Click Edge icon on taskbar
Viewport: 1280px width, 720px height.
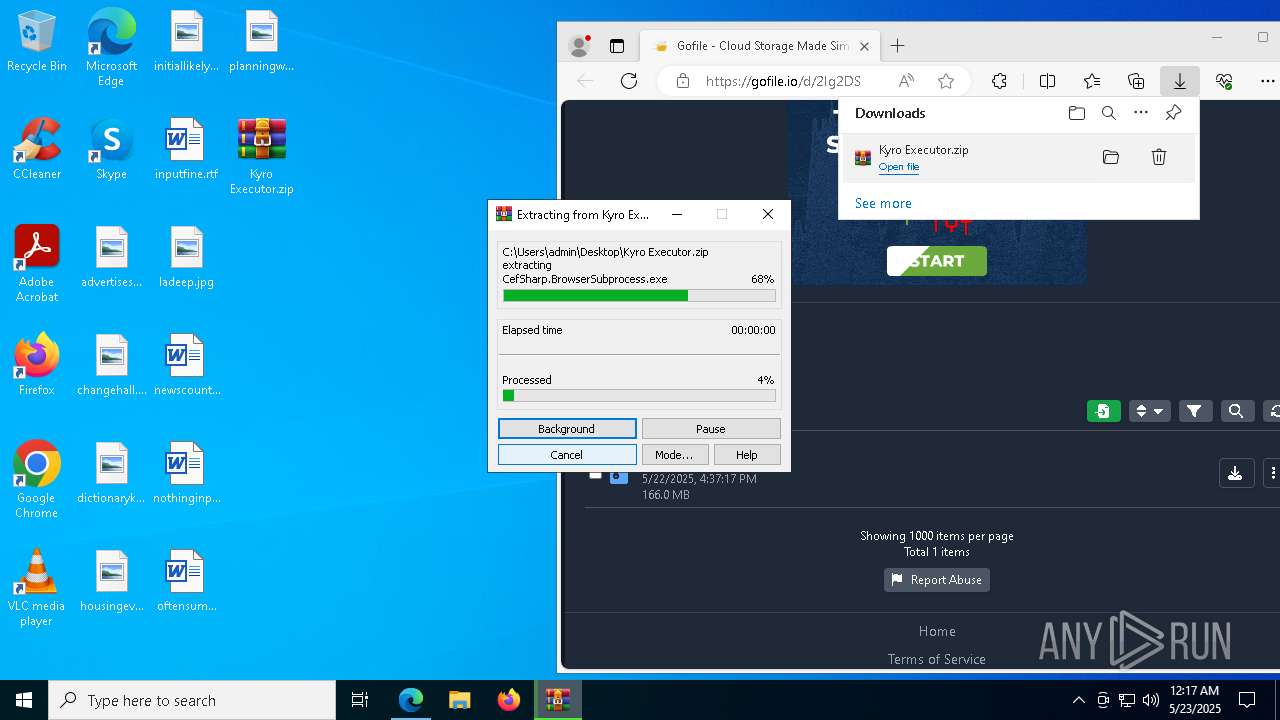coord(411,700)
